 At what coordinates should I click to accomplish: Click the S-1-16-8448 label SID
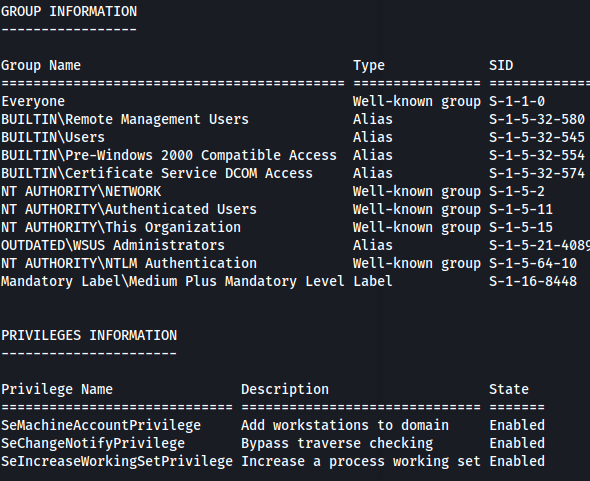coord(533,282)
